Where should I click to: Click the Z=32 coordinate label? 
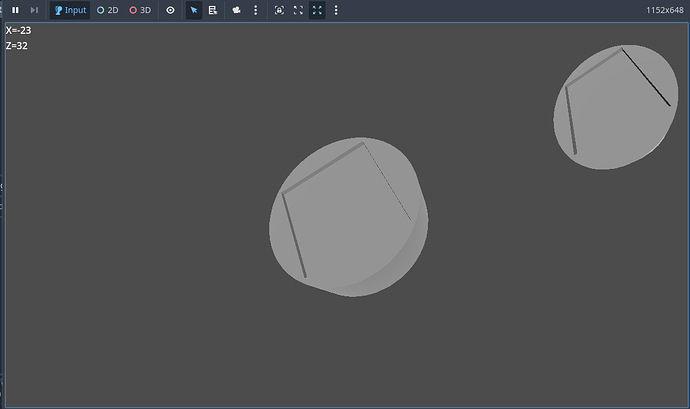tap(16, 45)
